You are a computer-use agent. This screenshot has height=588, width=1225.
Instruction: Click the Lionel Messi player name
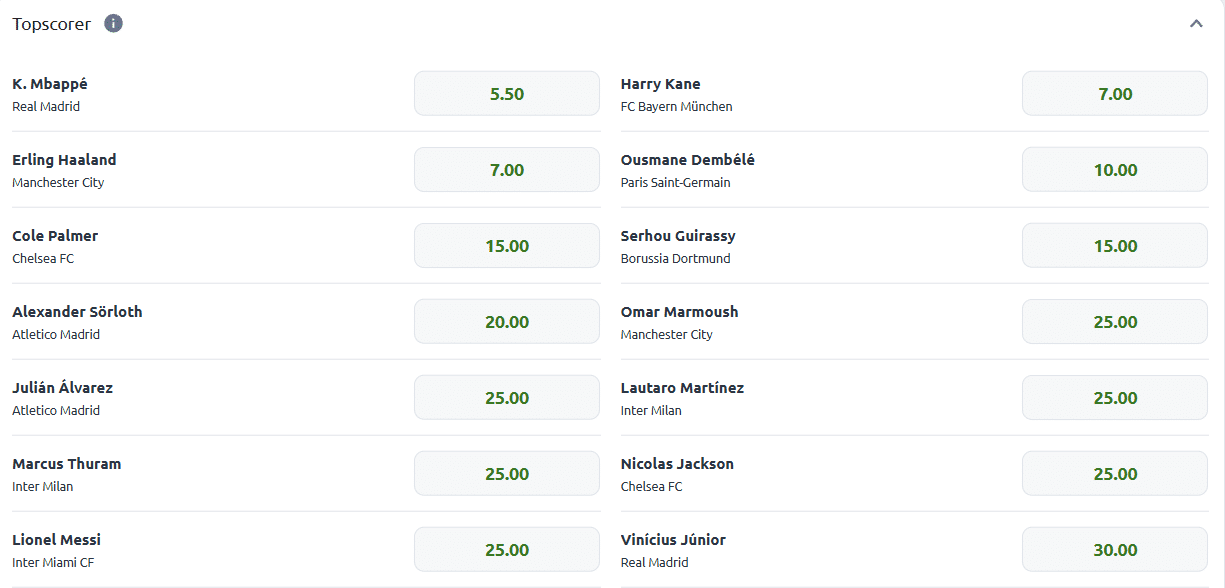(56, 540)
